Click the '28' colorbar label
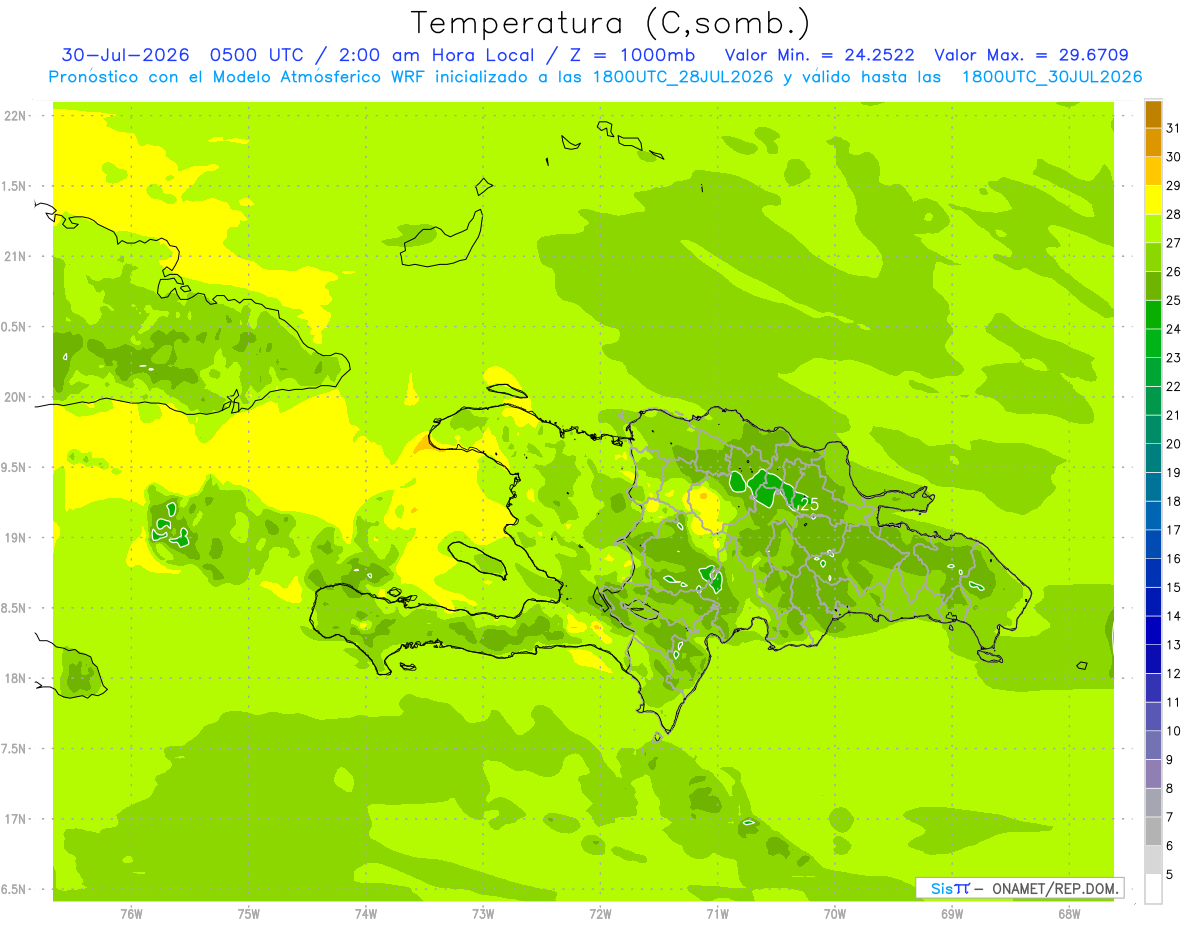 coord(1173,214)
